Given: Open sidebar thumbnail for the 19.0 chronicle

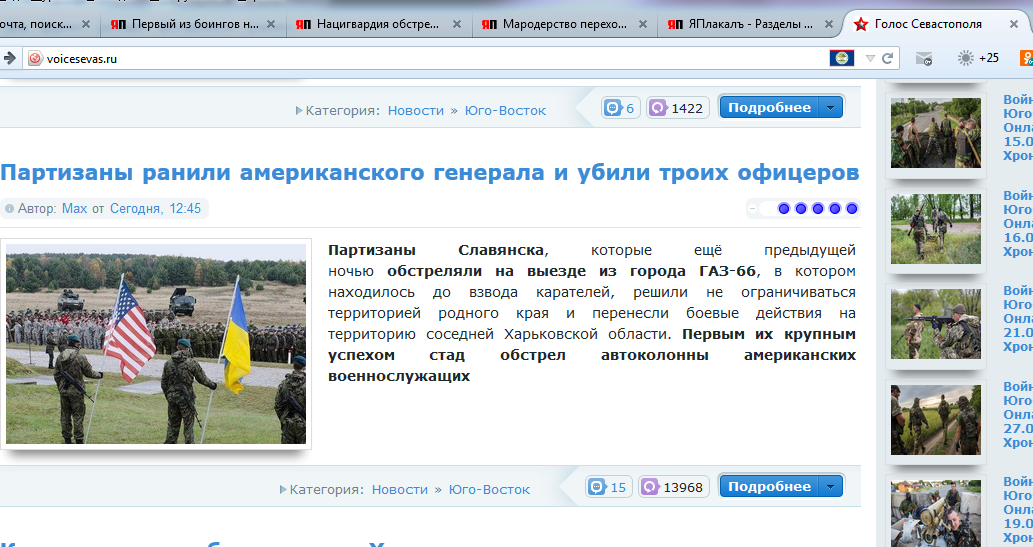Looking at the screenshot, I should click(935, 513).
